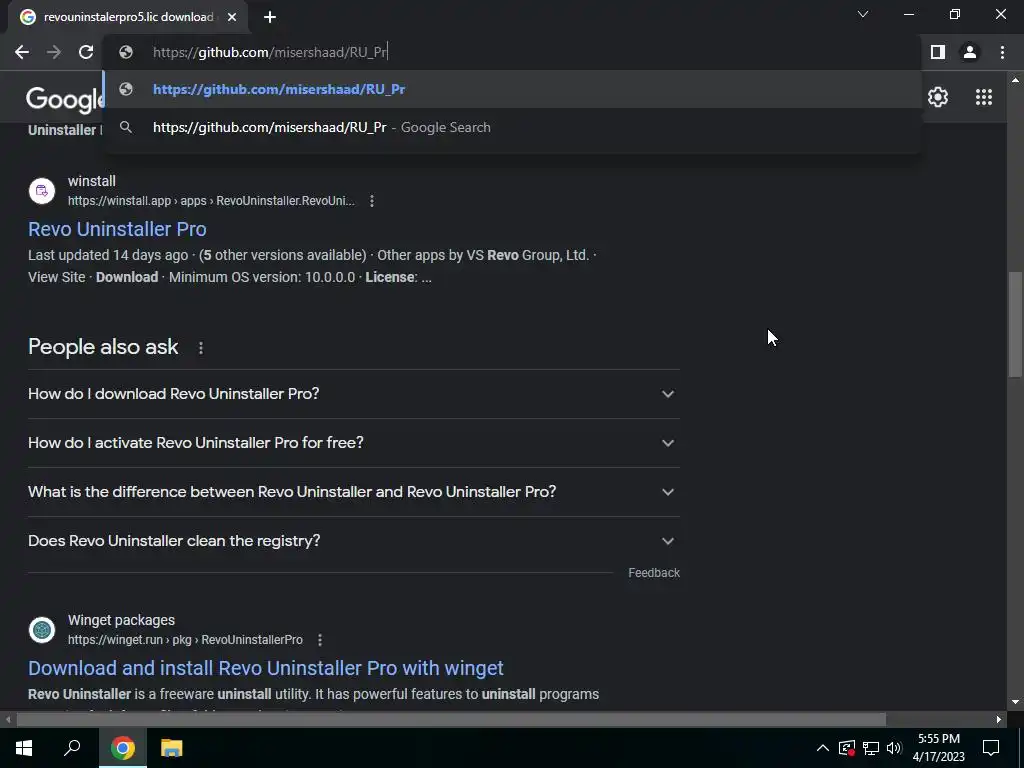Viewport: 1024px width, 768px height.
Task: Expand How do I download Revo Uninstaller Pro?
Action: point(353,394)
